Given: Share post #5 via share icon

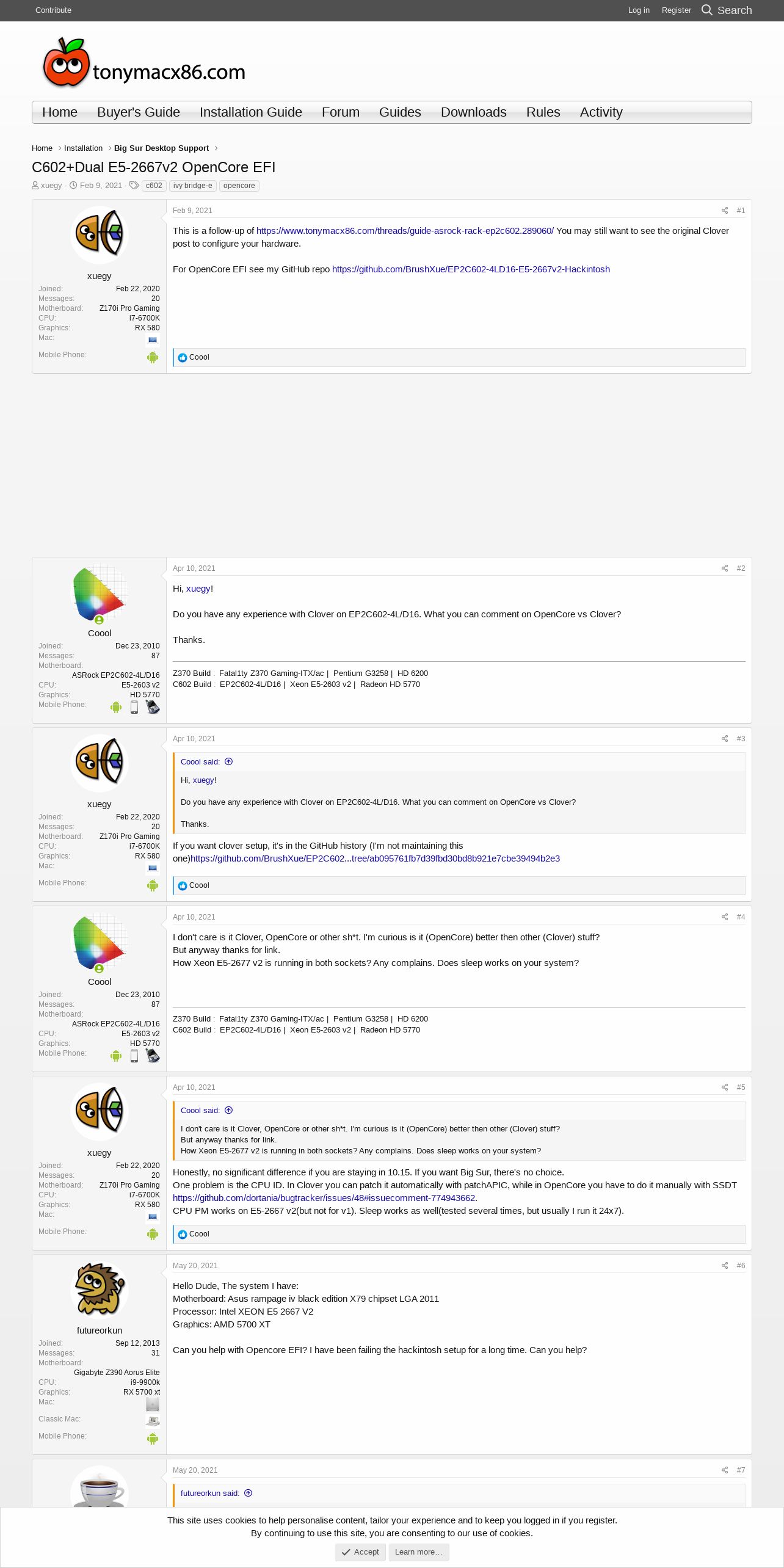Looking at the screenshot, I should click(x=725, y=1087).
